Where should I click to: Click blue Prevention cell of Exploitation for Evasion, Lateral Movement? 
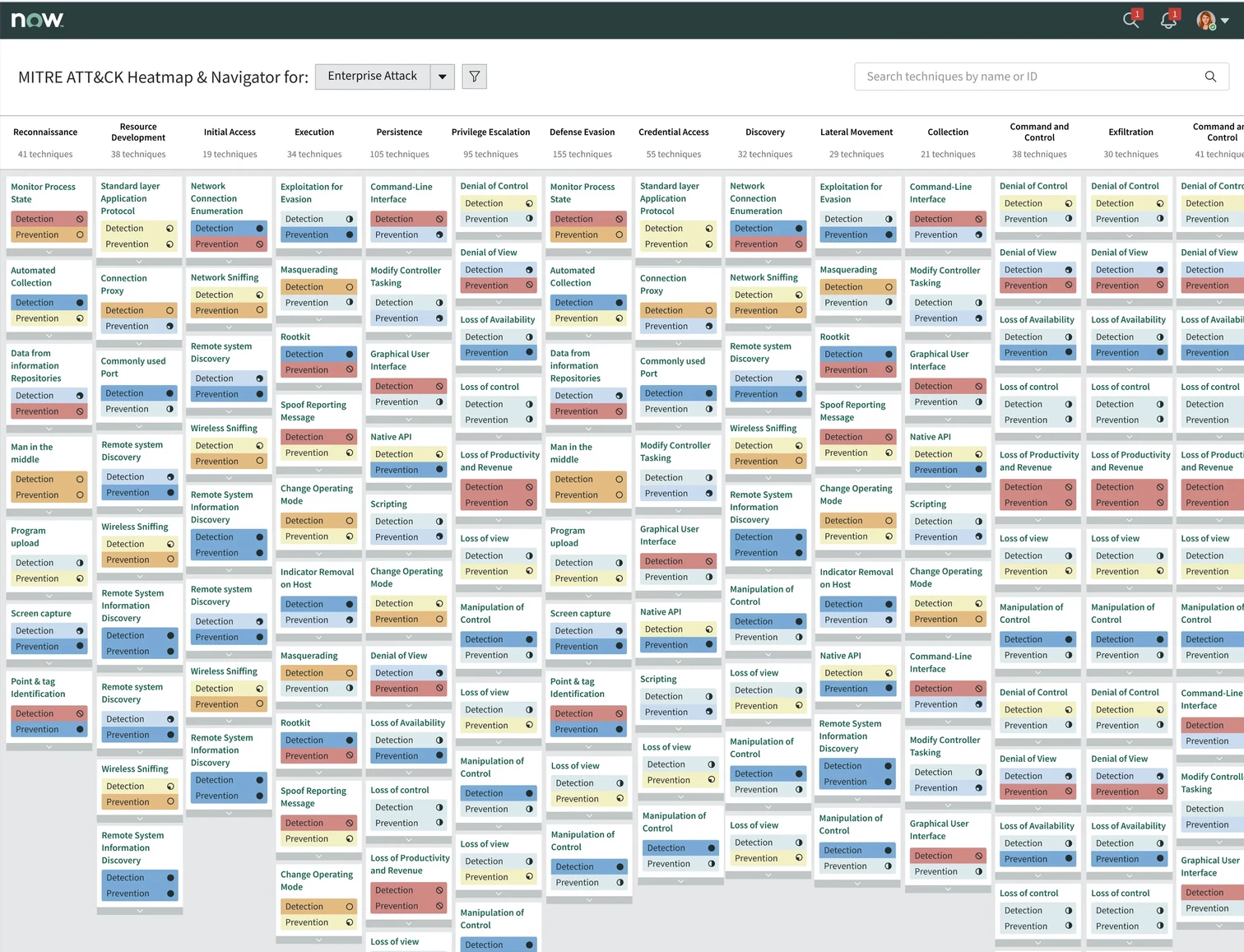pyautogui.click(x=857, y=235)
